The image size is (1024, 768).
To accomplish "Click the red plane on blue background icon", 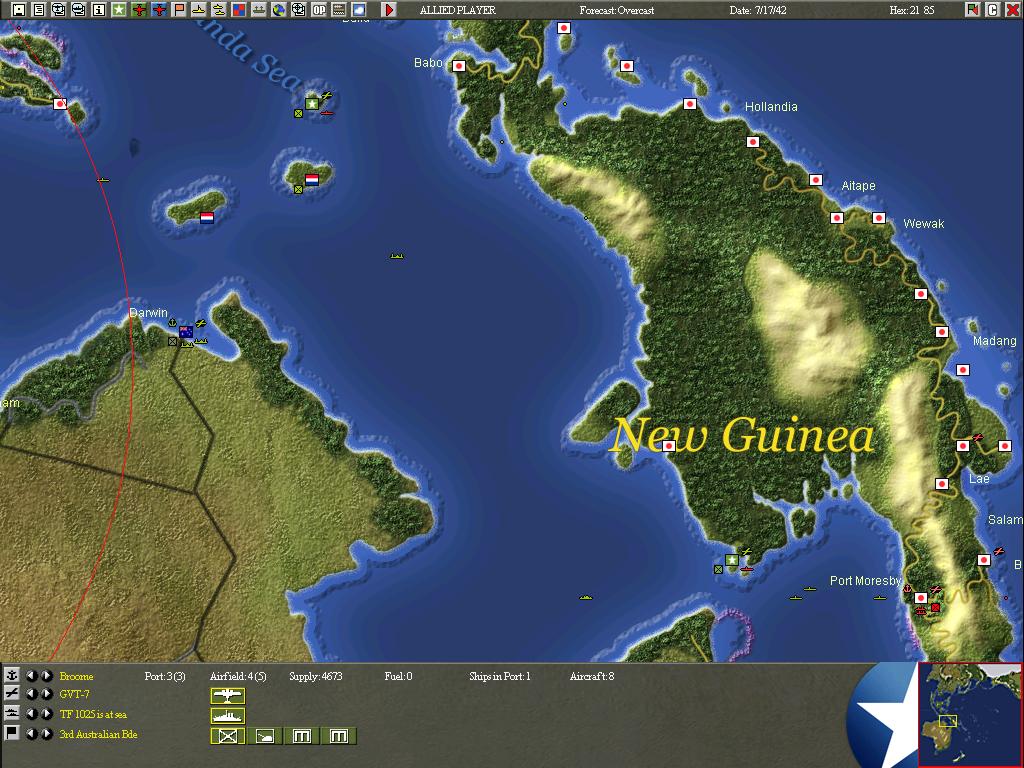I will point(159,10).
